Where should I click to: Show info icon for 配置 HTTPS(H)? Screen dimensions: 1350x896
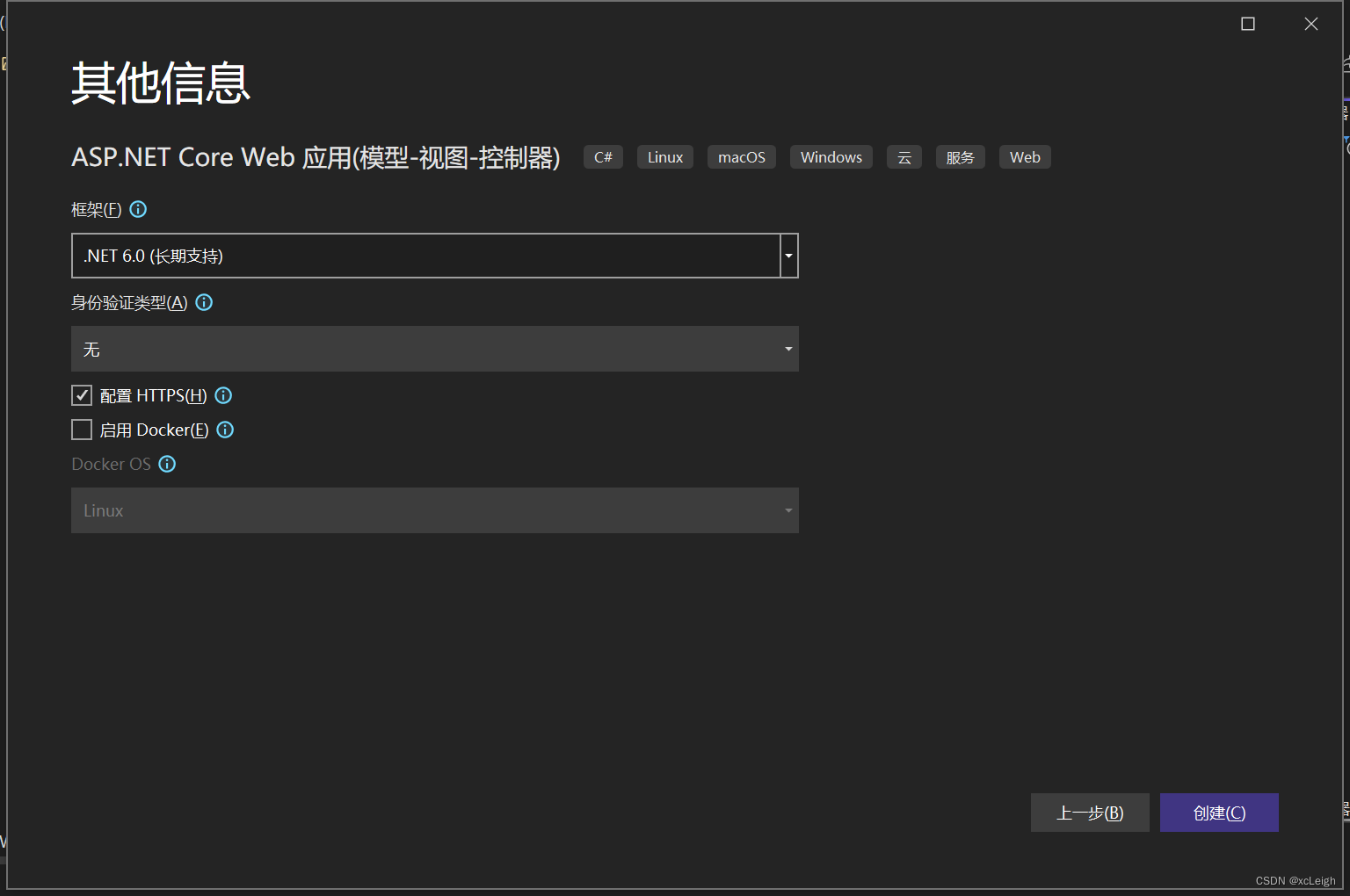tap(223, 395)
